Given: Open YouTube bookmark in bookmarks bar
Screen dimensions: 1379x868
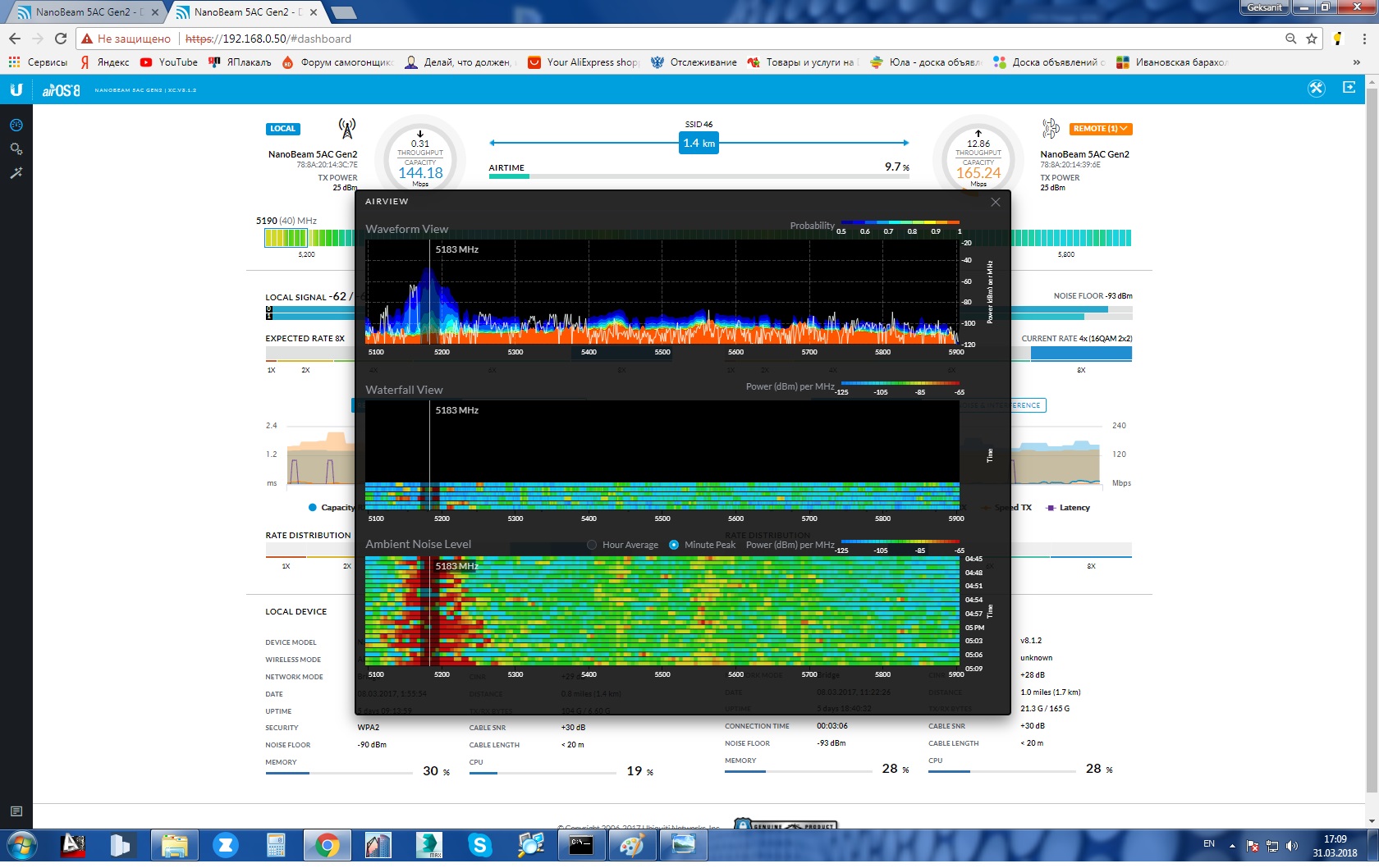Looking at the screenshot, I should pos(169,62).
